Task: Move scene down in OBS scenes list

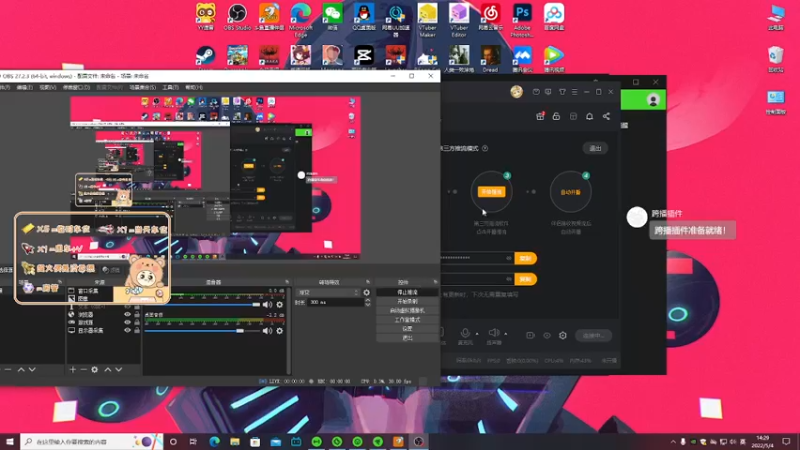Action: tap(32, 369)
